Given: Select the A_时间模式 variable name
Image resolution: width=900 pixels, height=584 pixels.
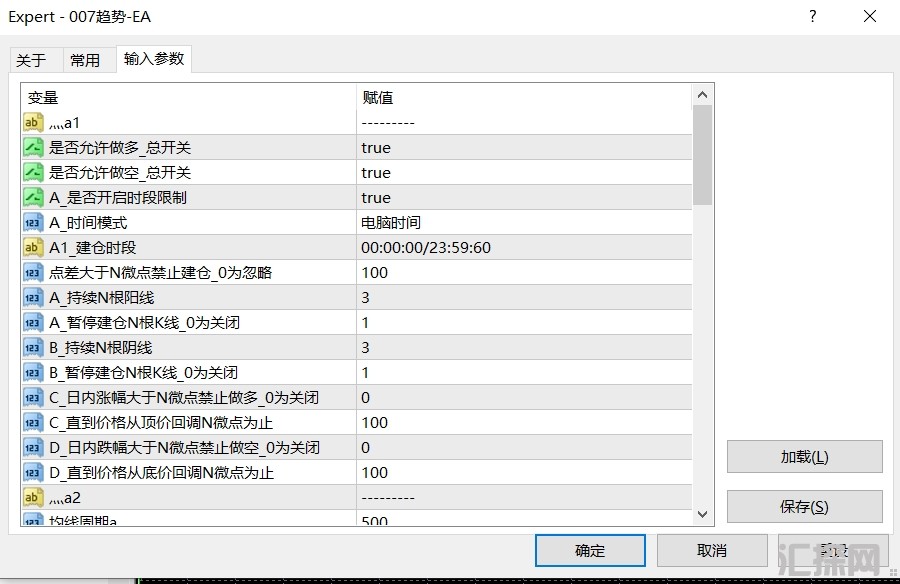Looking at the screenshot, I should (88, 222).
